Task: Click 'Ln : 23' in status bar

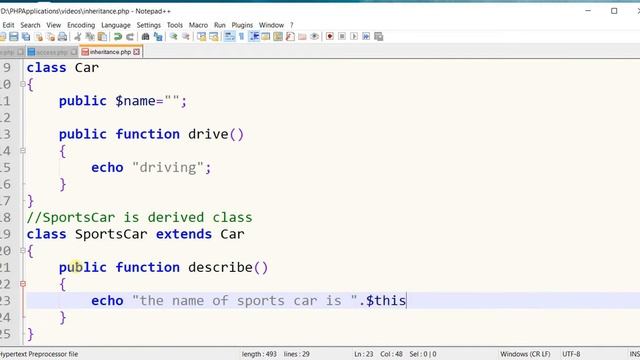Action: point(364,354)
